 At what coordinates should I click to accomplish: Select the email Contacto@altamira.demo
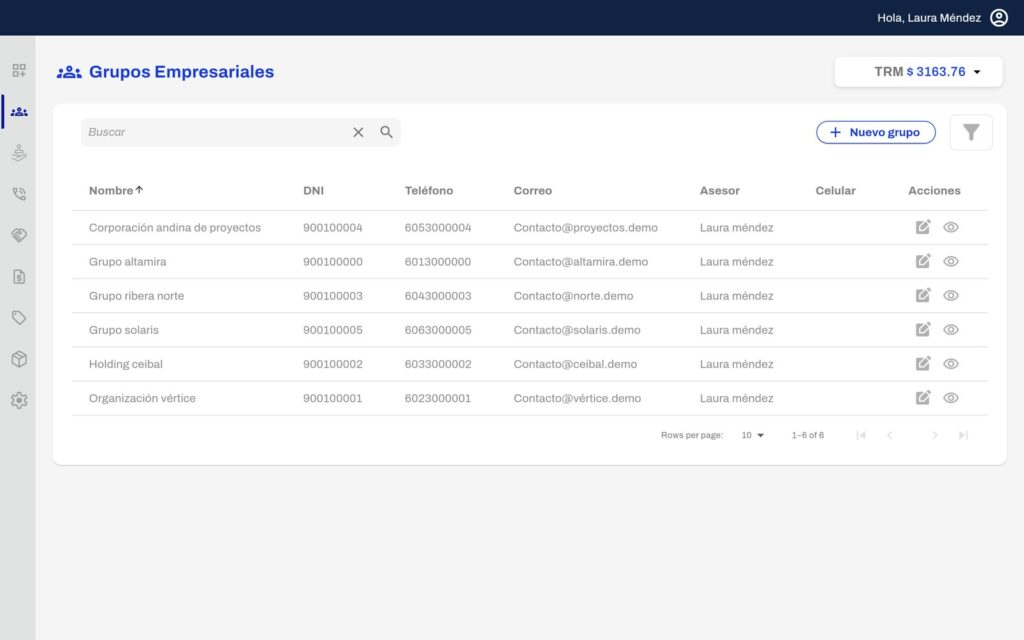[581, 262]
